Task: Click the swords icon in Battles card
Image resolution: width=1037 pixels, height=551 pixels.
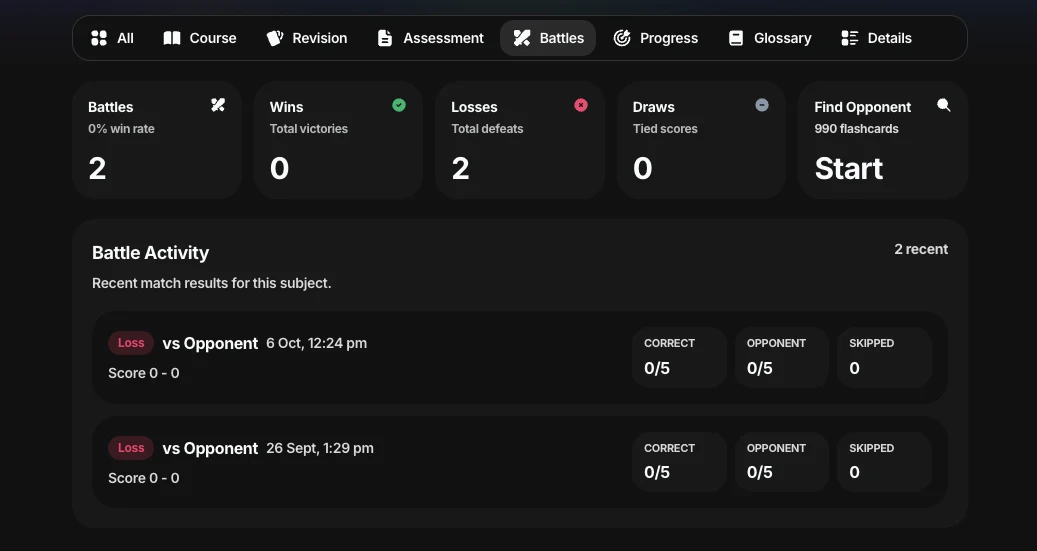Action: click(218, 105)
